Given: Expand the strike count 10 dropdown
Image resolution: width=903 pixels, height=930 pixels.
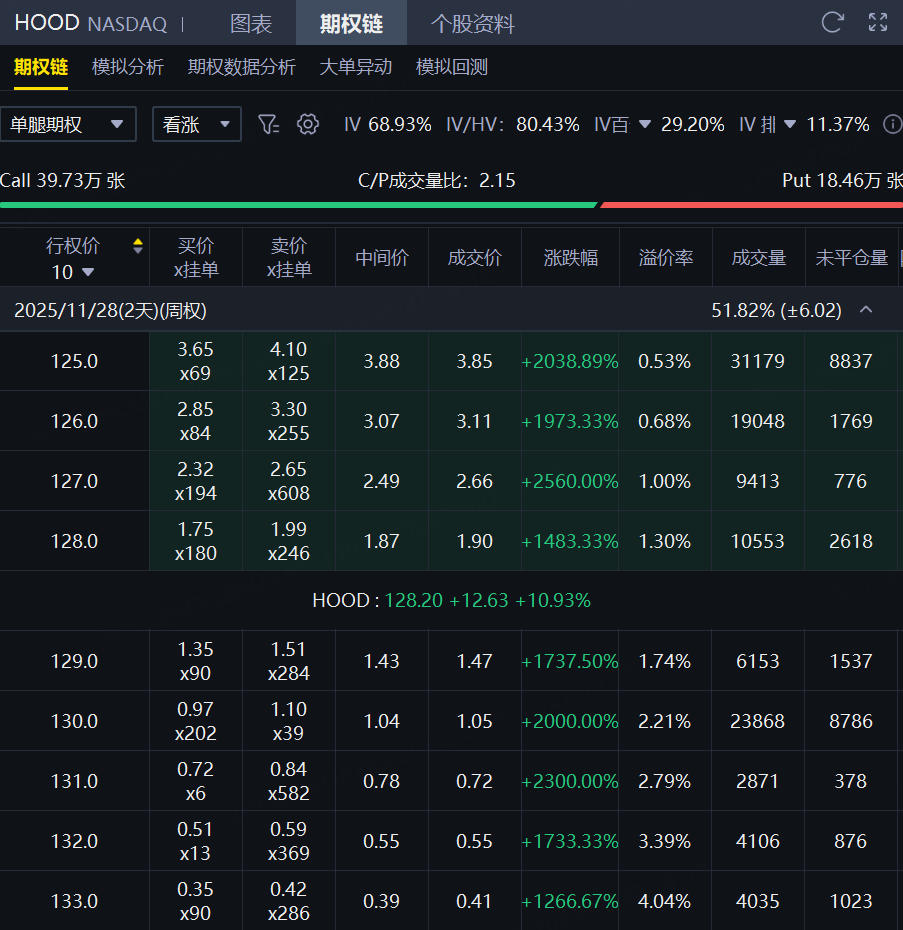Looking at the screenshot, I should 74,272.
